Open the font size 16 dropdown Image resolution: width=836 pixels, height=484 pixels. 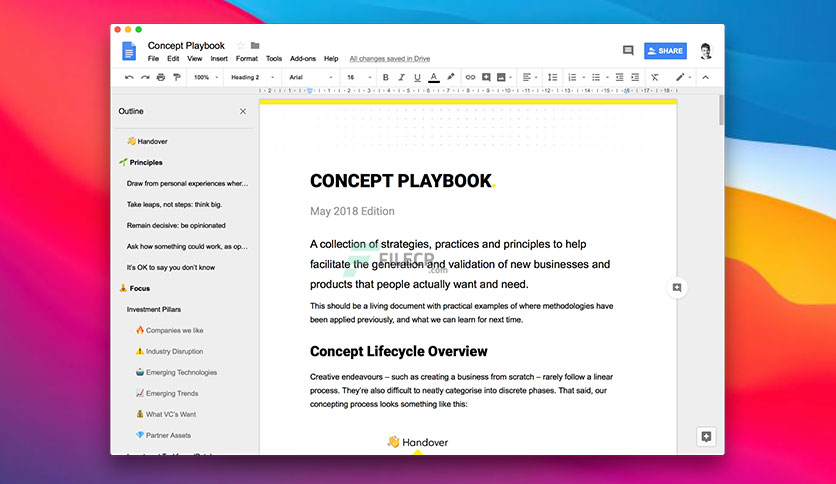pos(359,77)
